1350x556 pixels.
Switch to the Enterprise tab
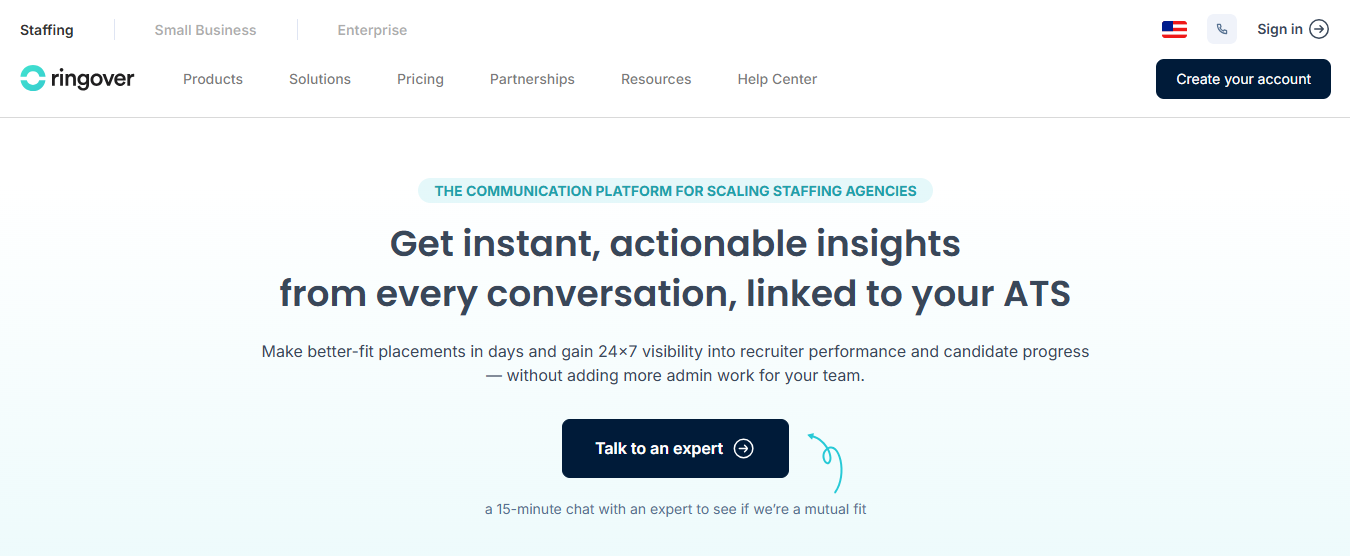(x=372, y=30)
